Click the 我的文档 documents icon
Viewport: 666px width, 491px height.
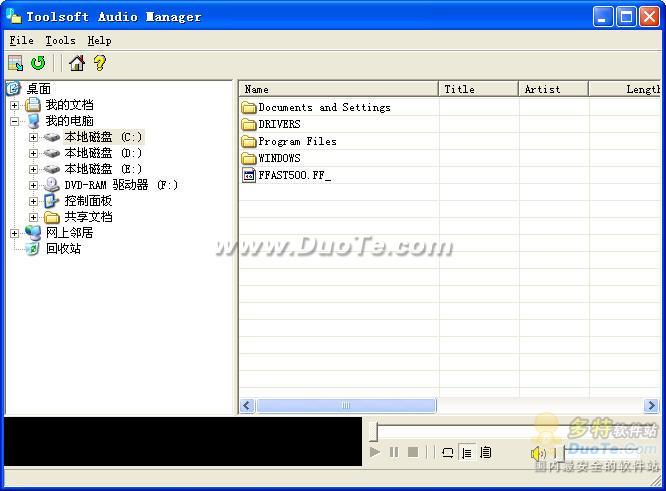point(33,105)
